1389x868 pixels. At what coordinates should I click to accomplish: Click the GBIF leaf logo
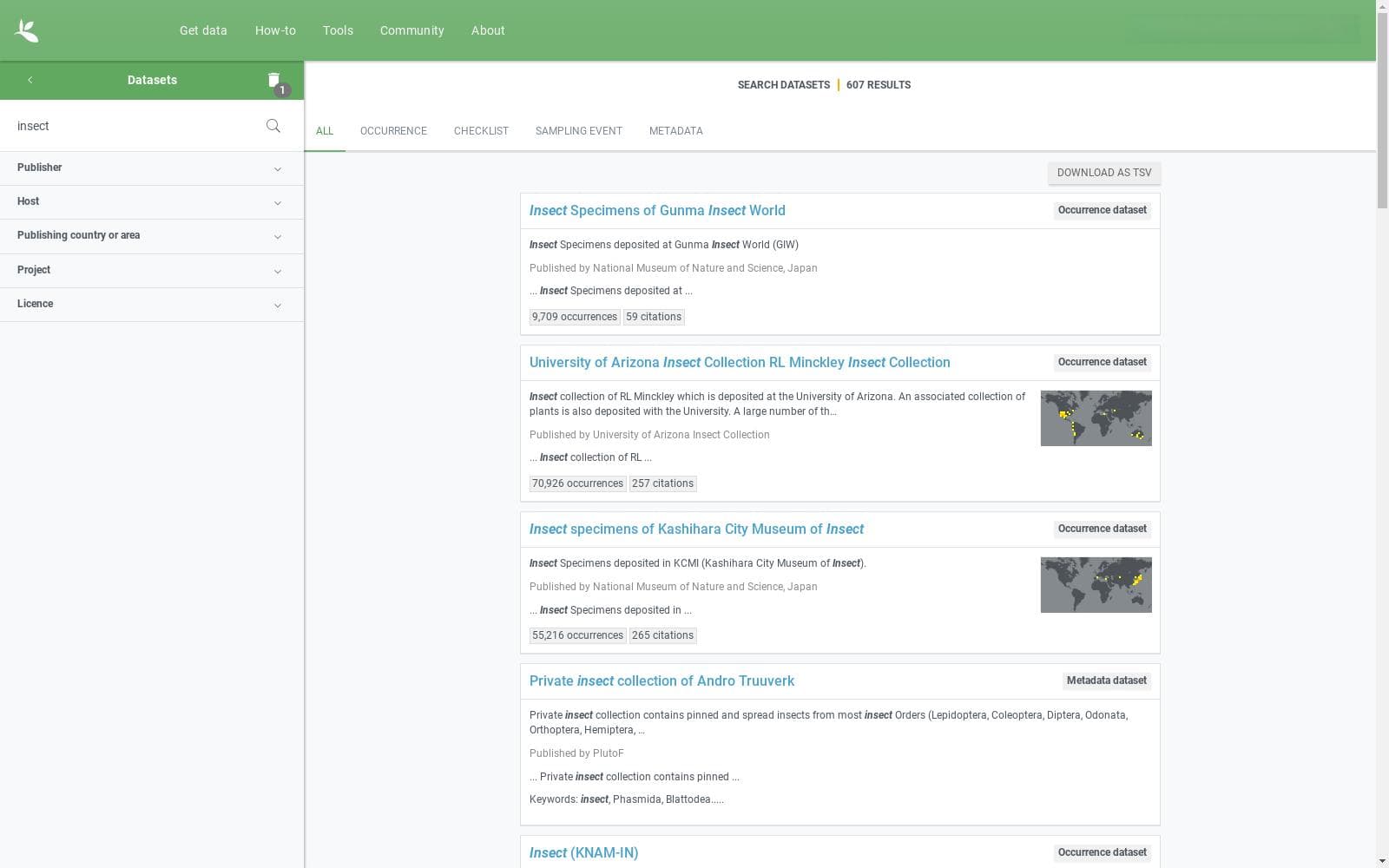[x=26, y=30]
